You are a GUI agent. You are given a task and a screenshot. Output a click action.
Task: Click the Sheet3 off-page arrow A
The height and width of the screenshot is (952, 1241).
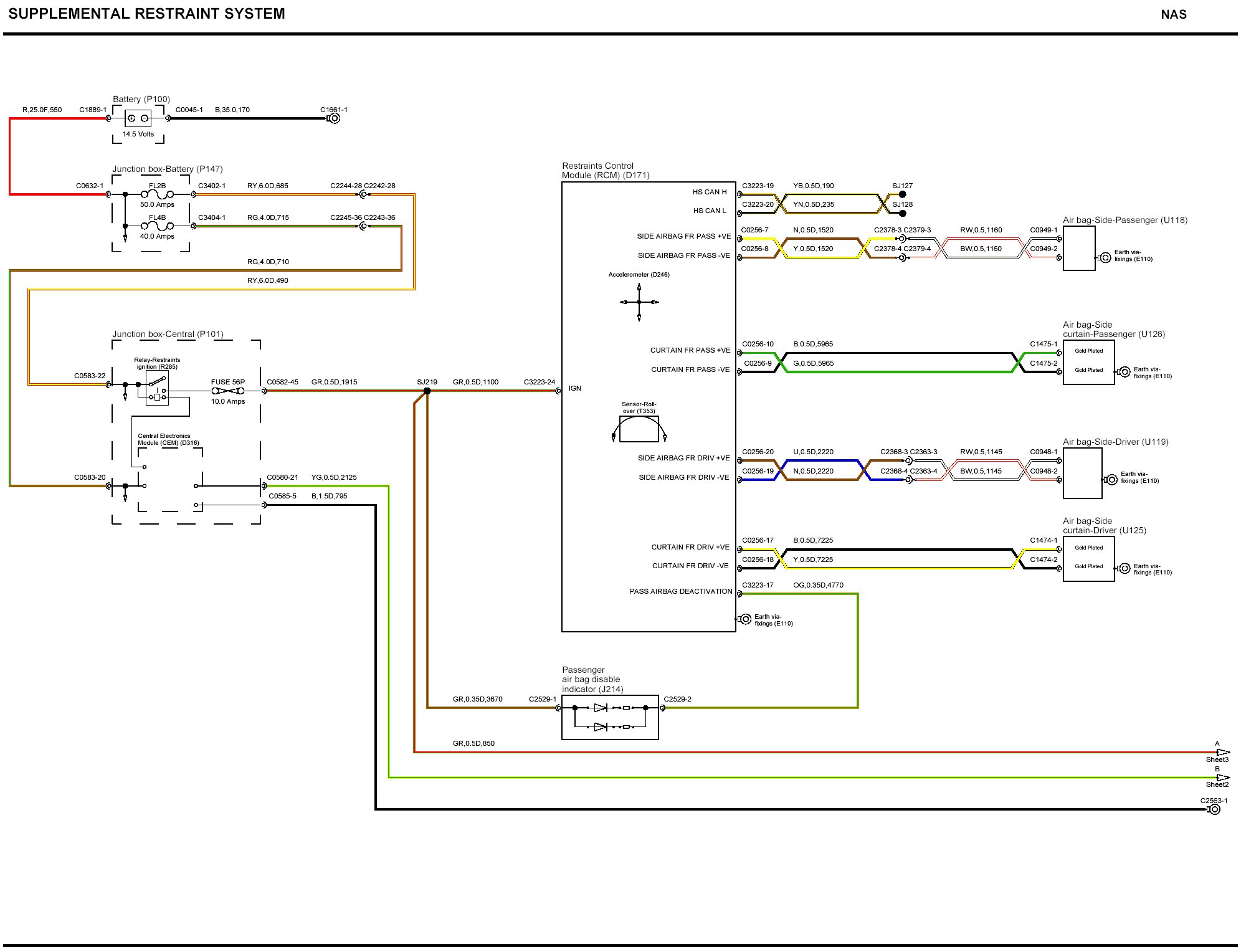[1223, 752]
